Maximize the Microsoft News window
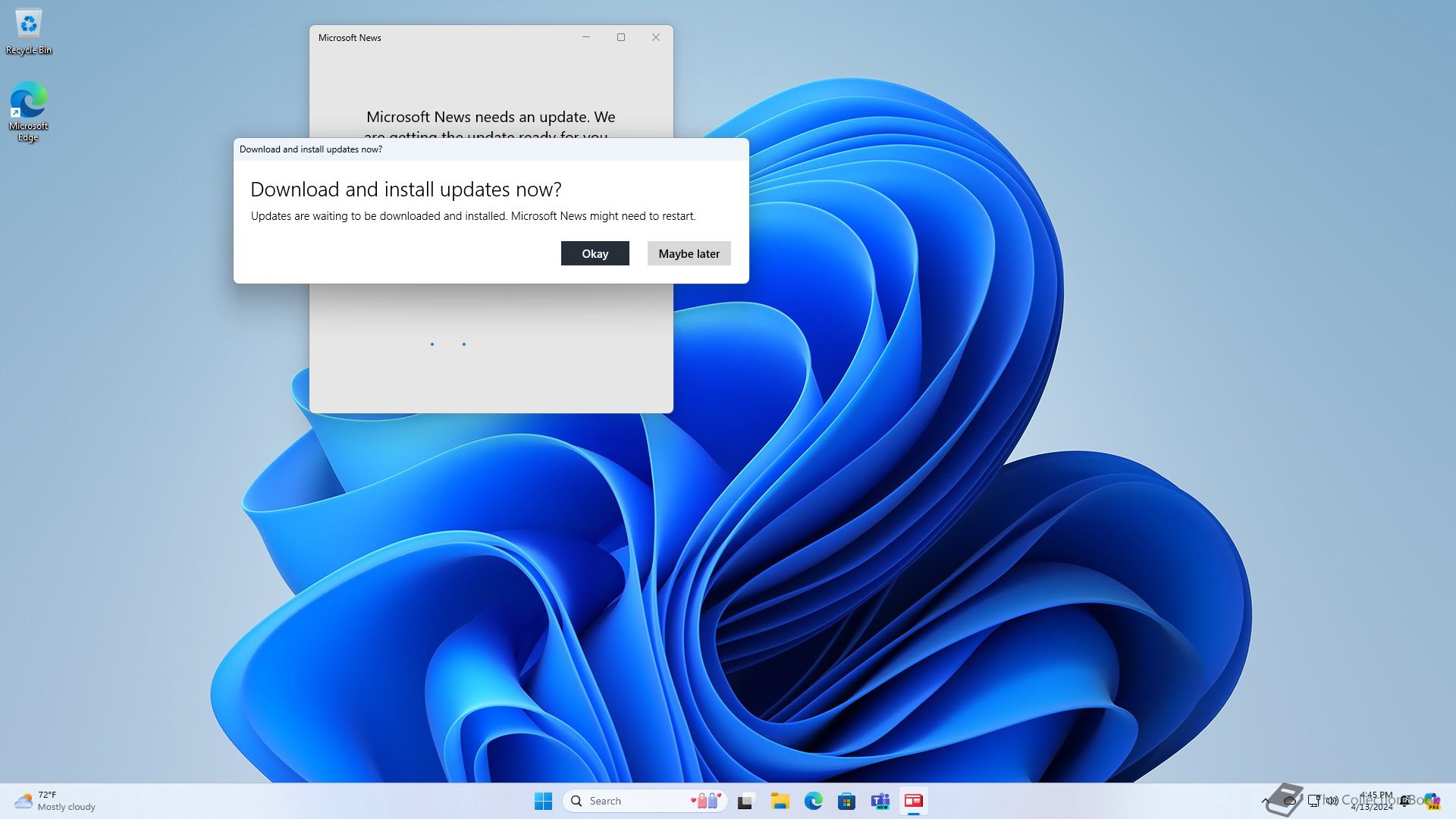This screenshot has width=1456, height=819. click(x=621, y=37)
